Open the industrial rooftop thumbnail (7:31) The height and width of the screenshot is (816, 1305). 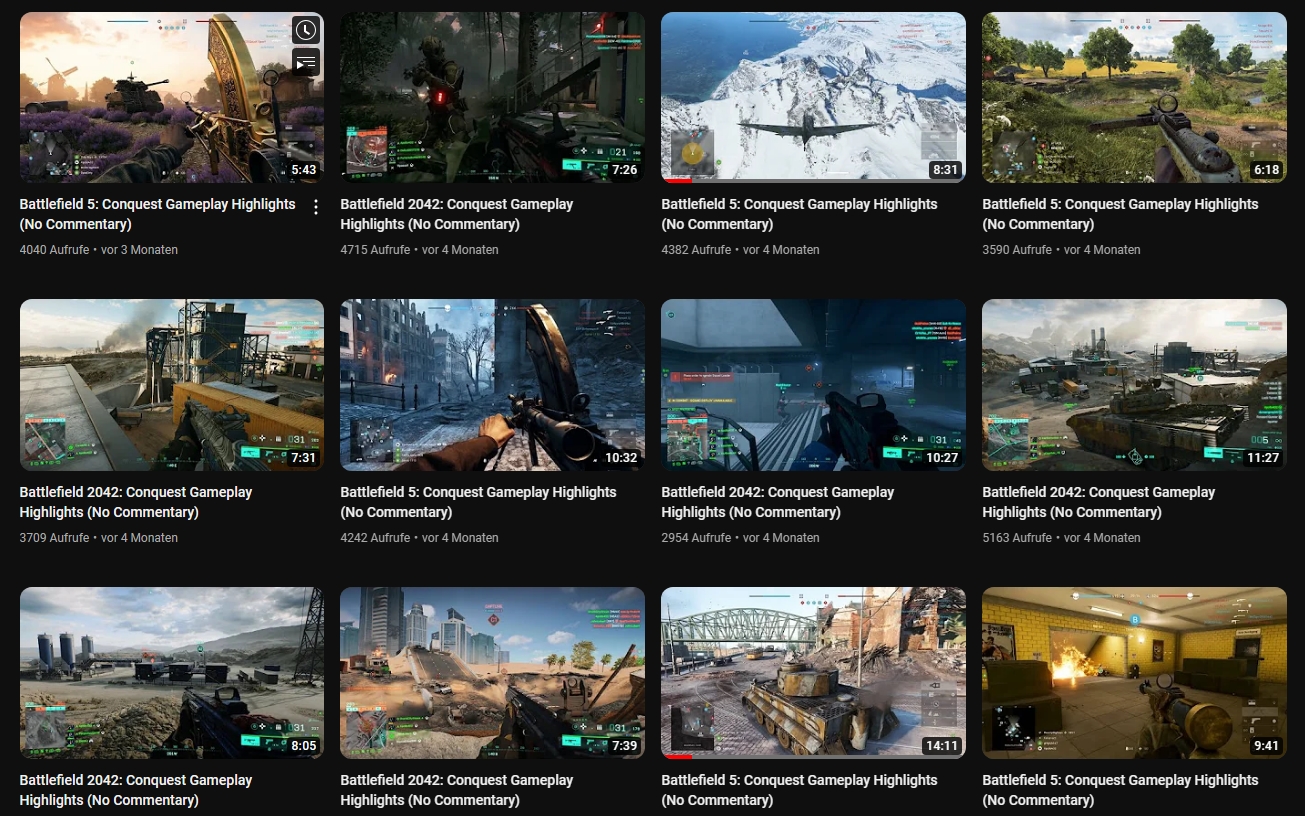[171, 385]
